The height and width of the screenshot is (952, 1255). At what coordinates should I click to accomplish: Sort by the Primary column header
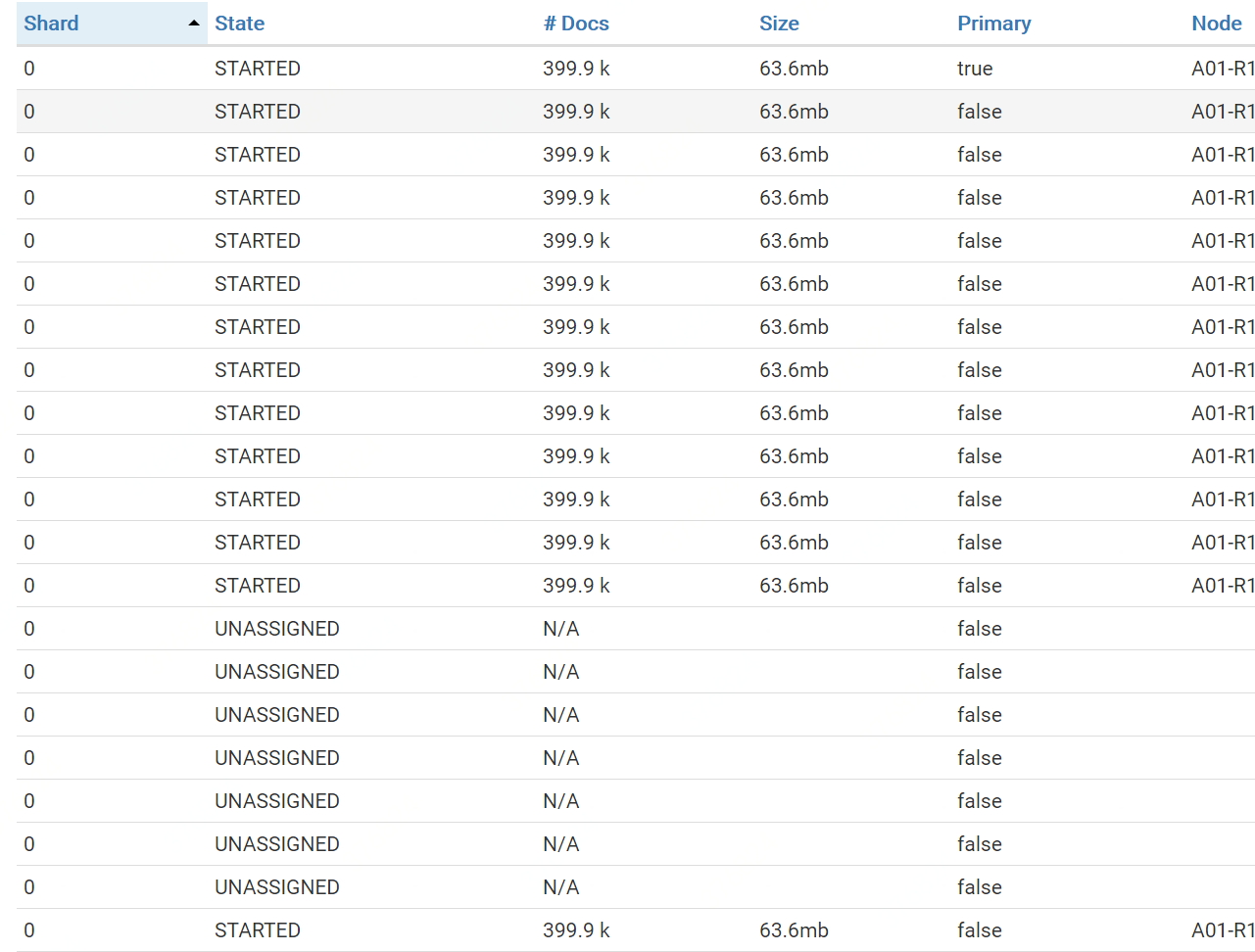[993, 24]
